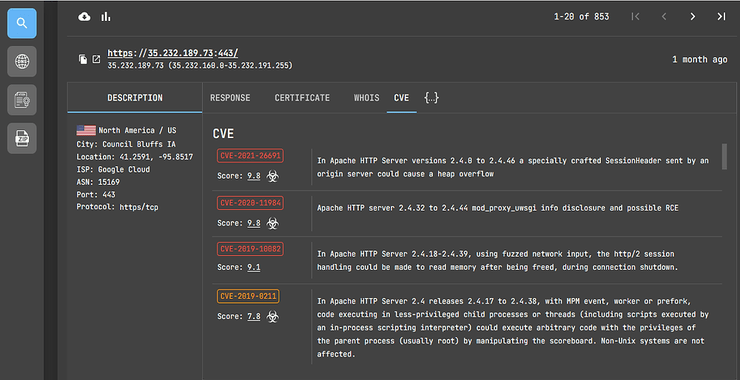Open host in new tab icon
Viewport: 740px width, 380px height.
(96, 59)
